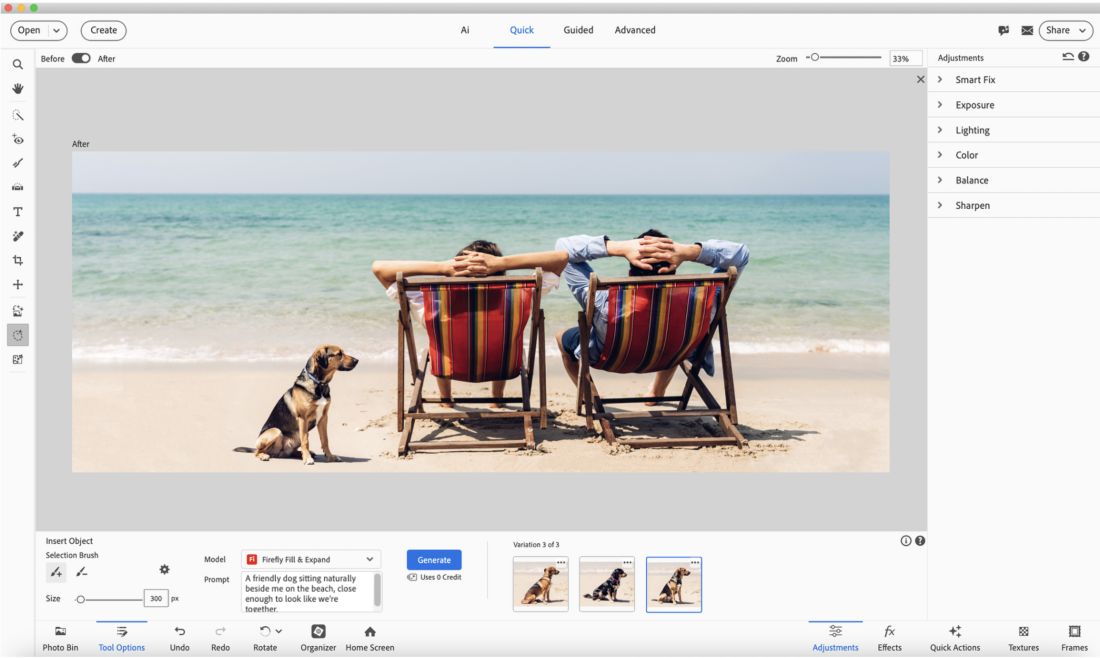Open the Photo Bin
1100x658 pixels.
pyautogui.click(x=60, y=638)
